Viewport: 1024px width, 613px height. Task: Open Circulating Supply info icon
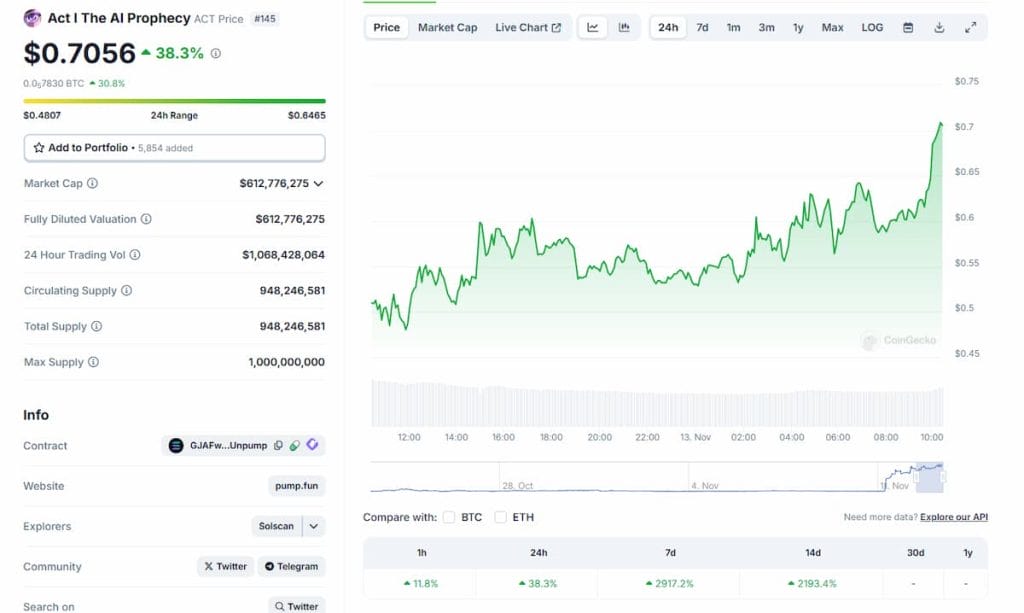[127, 291]
